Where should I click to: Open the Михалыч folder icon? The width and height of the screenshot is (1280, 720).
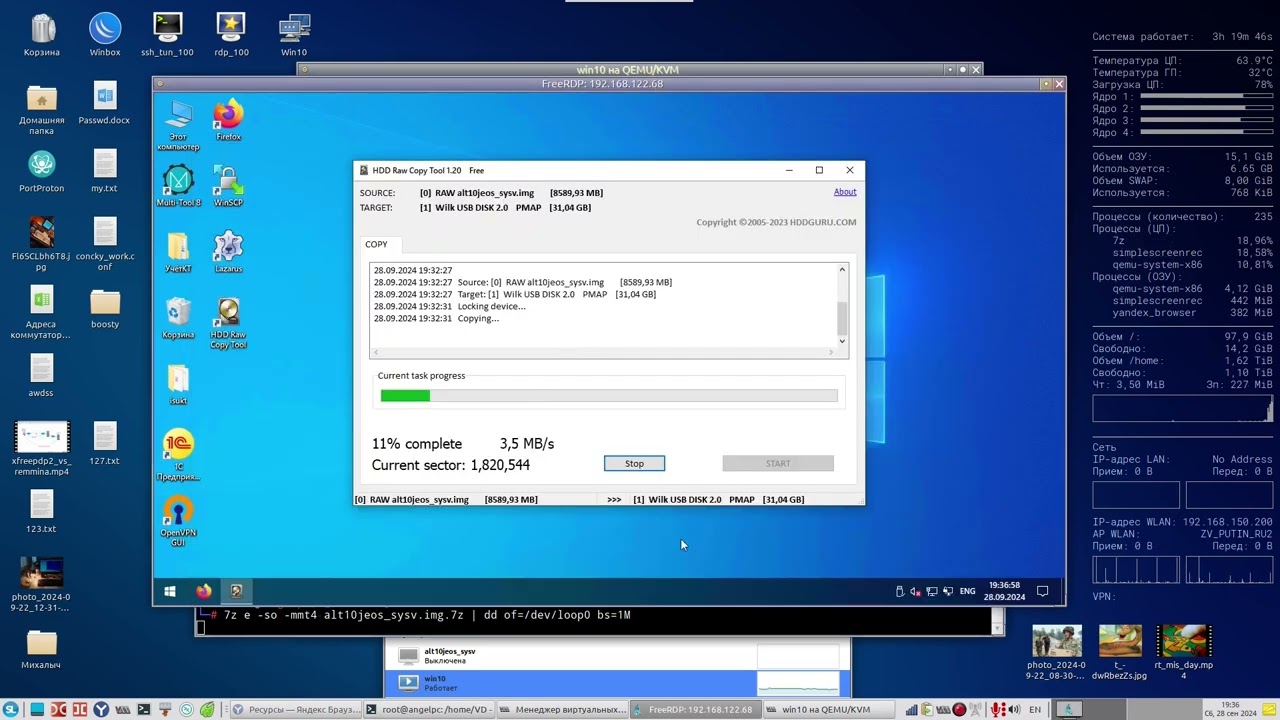click(42, 649)
